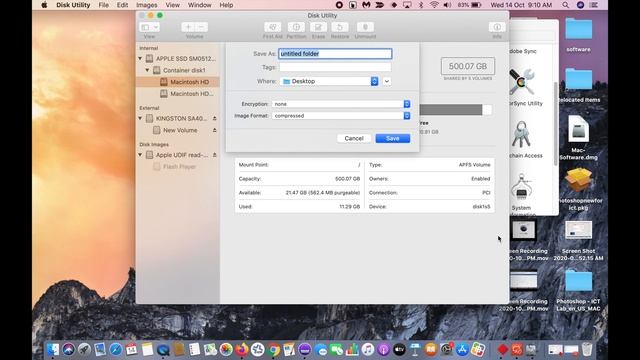This screenshot has height=360, width=640.
Task: Open the Encryption dropdown
Action: 341,104
